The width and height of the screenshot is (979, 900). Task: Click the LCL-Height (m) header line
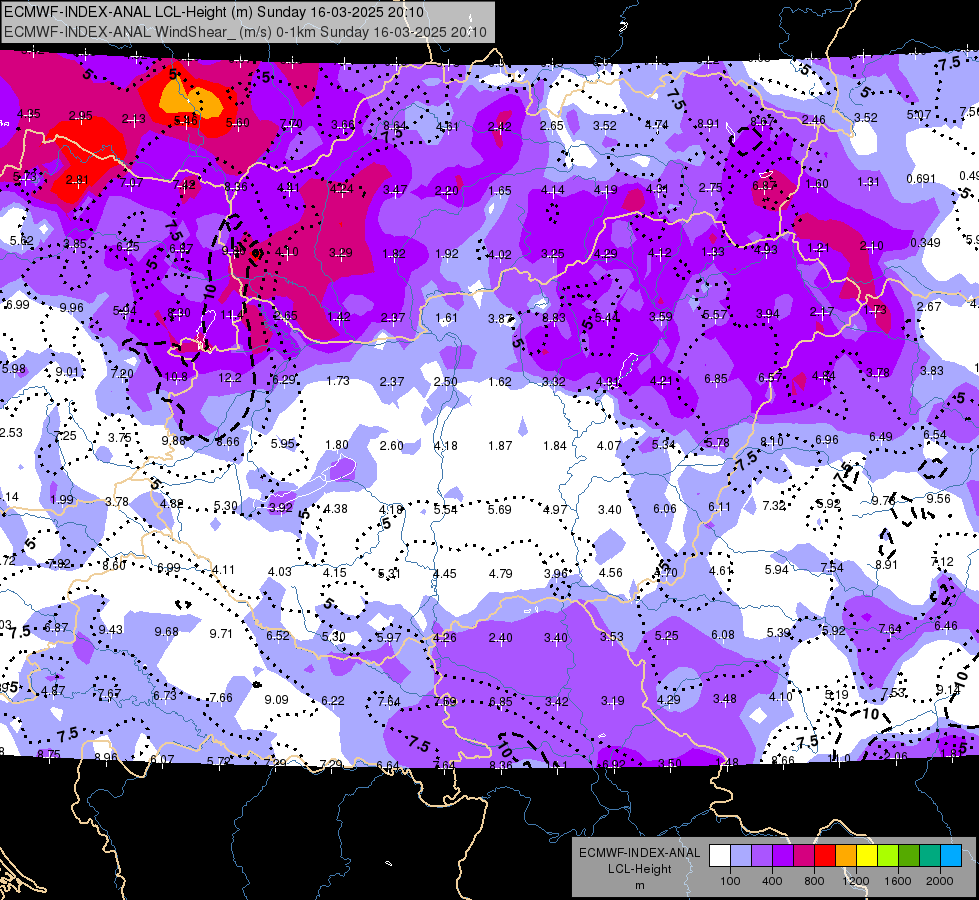214,12
